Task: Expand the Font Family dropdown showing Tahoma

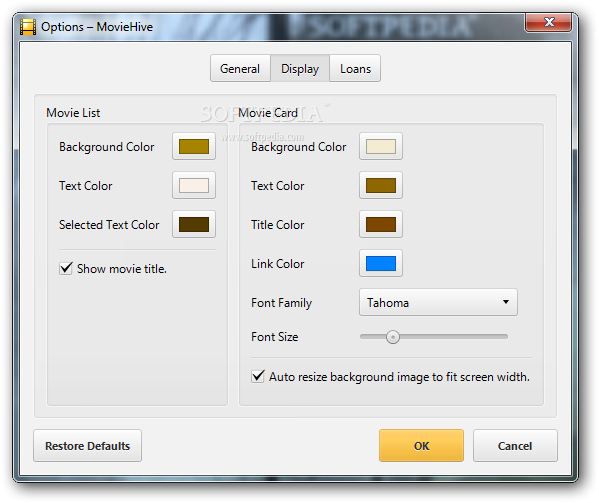Action: click(x=438, y=302)
